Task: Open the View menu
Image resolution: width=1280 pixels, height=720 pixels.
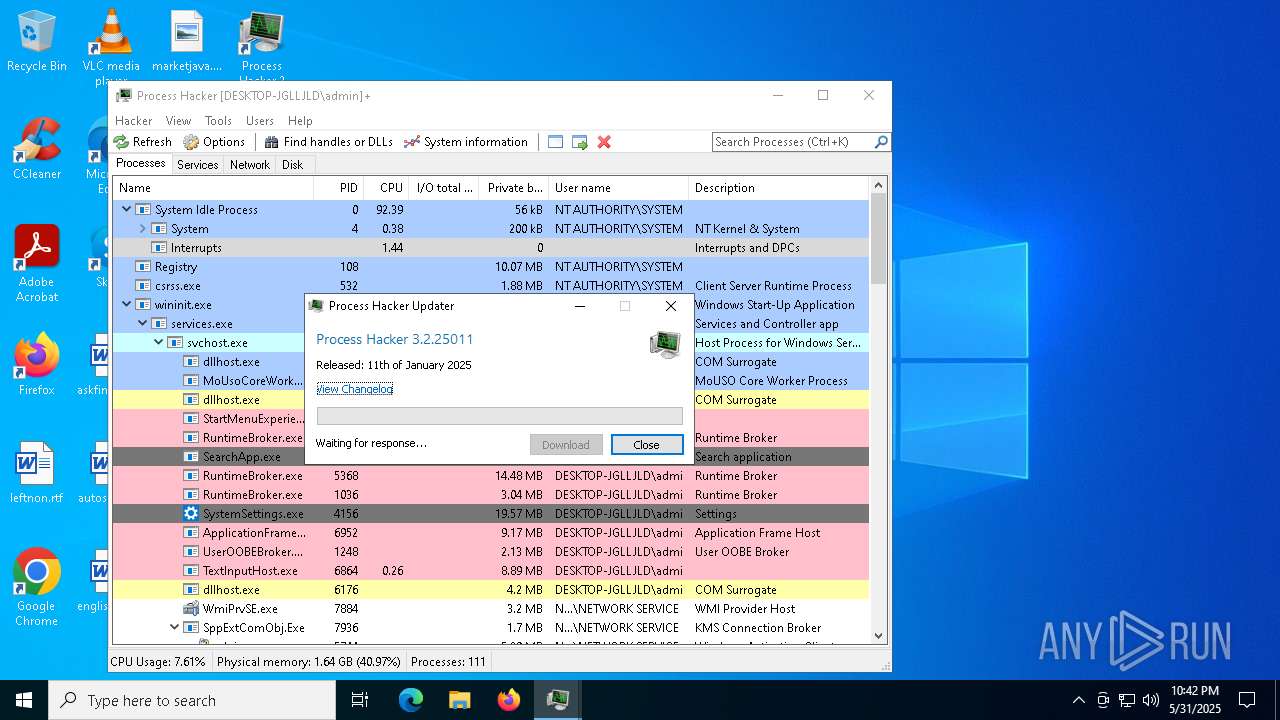Action: pyautogui.click(x=178, y=121)
